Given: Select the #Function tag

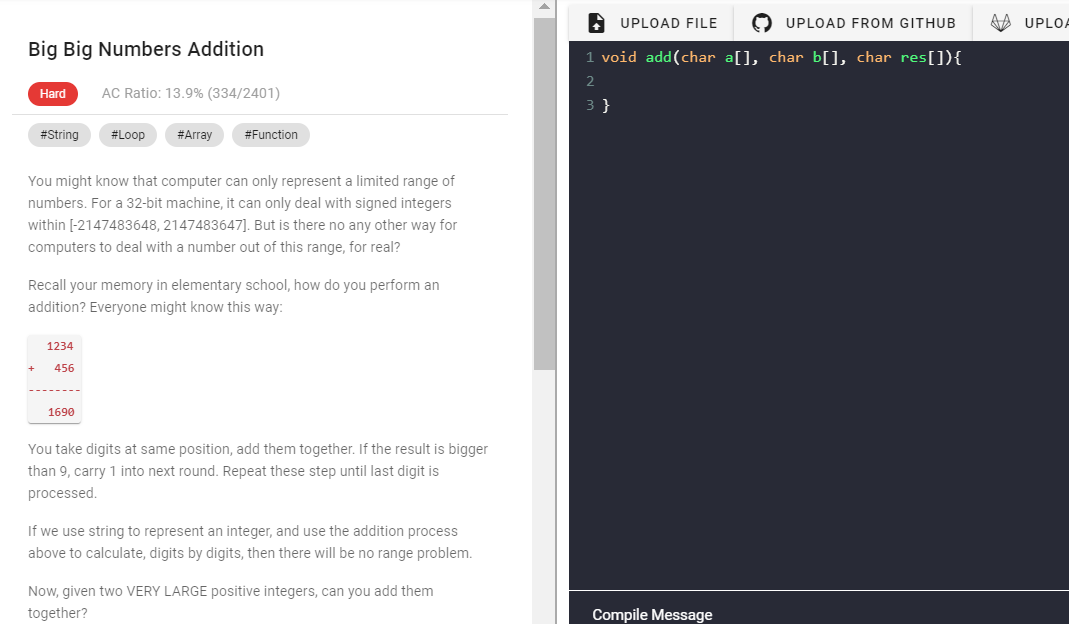Looking at the screenshot, I should (x=270, y=134).
